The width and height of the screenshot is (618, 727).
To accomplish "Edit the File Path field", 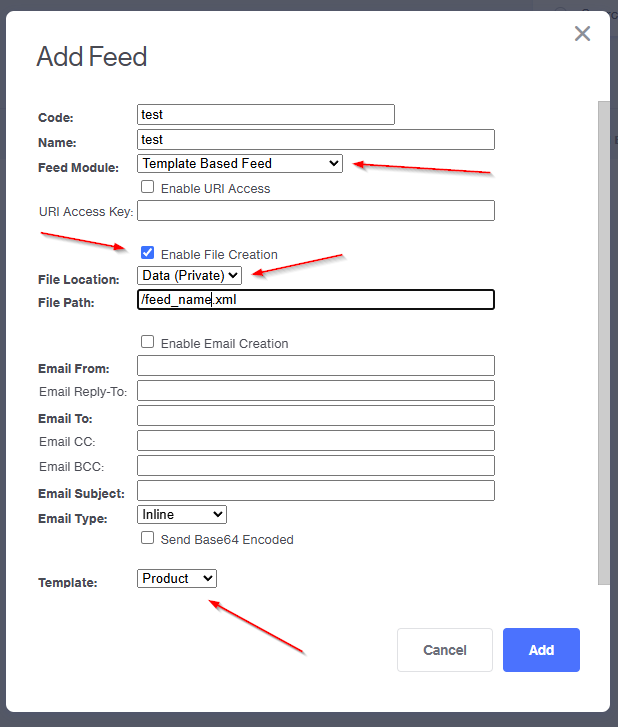I will 316,299.
